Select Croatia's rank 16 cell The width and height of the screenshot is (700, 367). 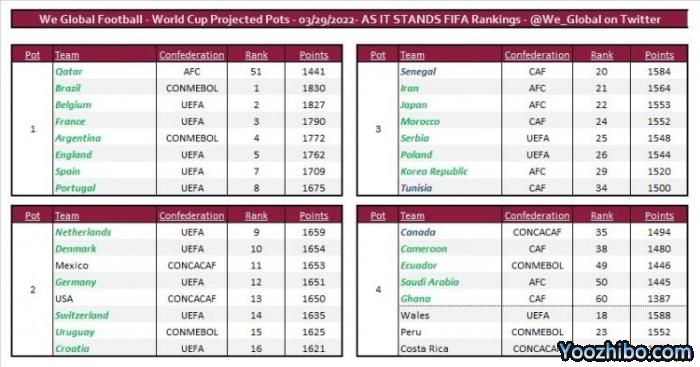click(256, 348)
